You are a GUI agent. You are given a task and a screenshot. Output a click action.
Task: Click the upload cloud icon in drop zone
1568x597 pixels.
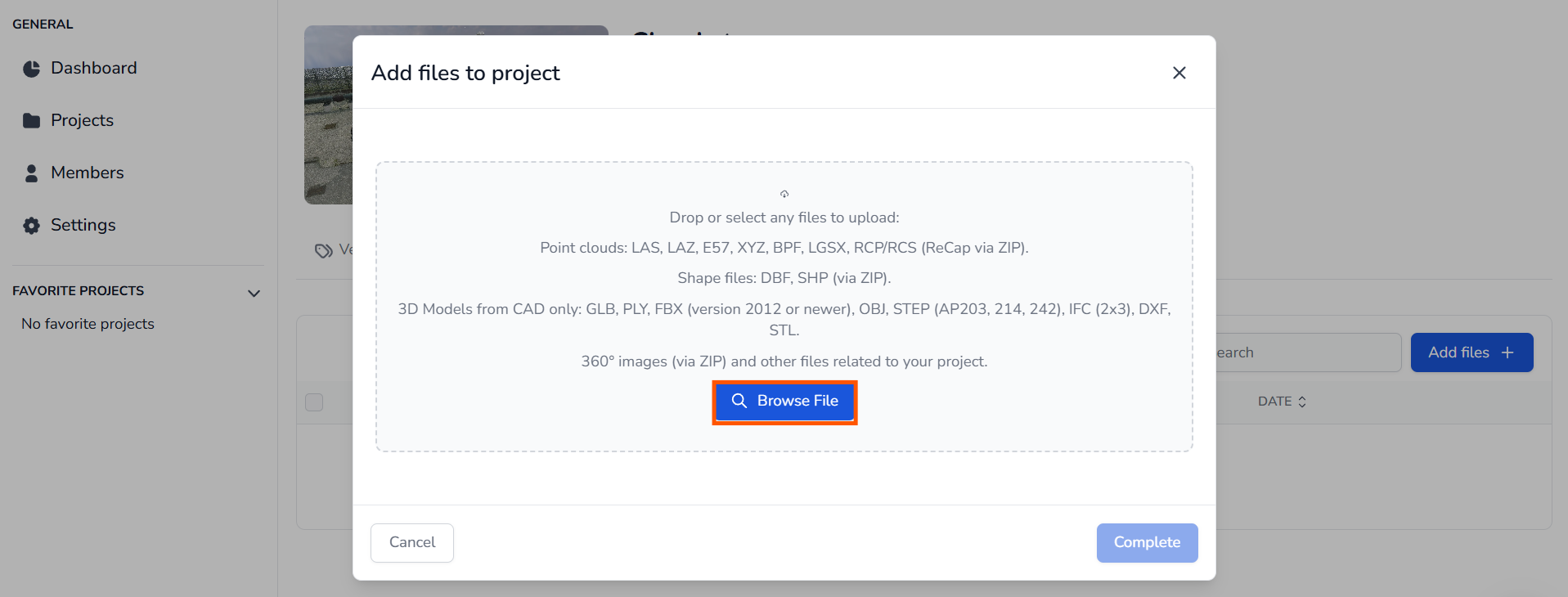pyautogui.click(x=784, y=194)
